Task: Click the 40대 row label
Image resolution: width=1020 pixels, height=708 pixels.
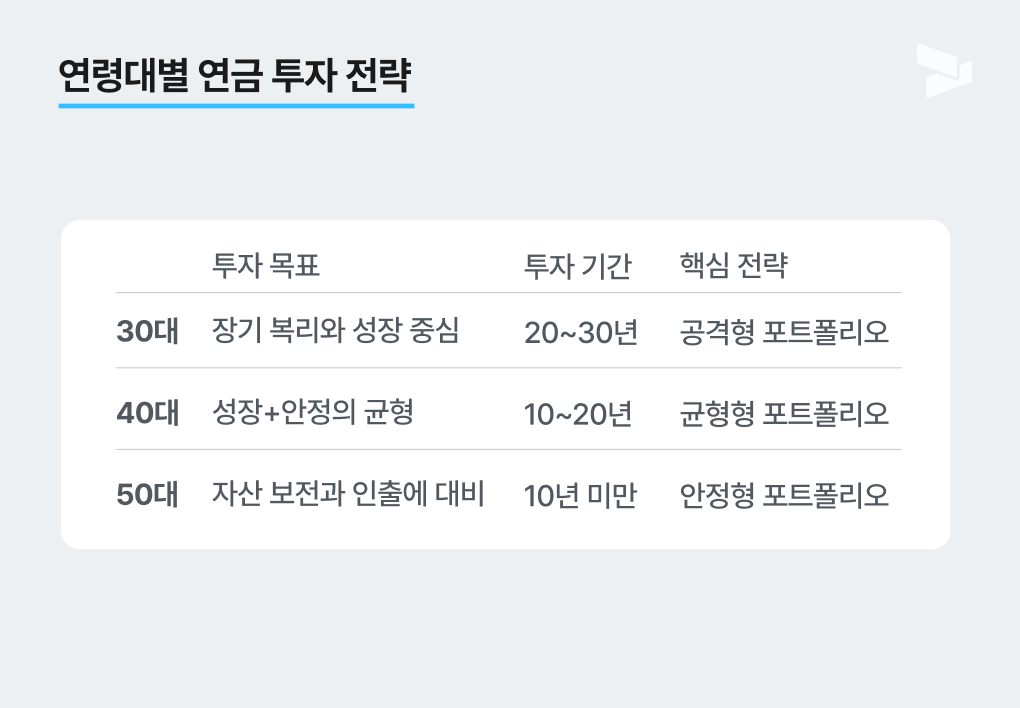Action: (148, 413)
